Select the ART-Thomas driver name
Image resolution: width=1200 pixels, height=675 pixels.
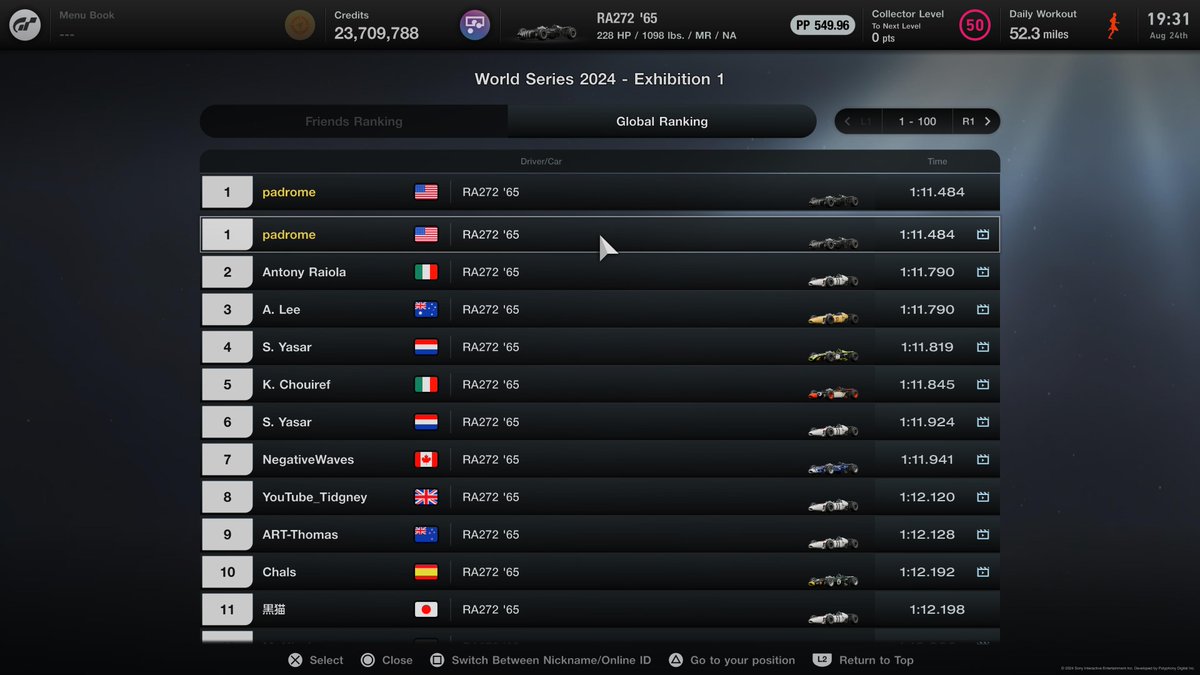point(300,535)
